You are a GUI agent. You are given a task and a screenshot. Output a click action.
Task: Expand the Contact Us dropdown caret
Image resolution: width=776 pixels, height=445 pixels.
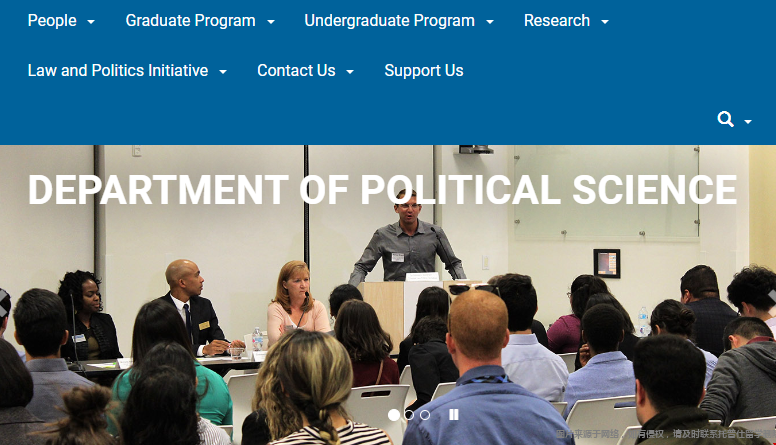point(350,72)
